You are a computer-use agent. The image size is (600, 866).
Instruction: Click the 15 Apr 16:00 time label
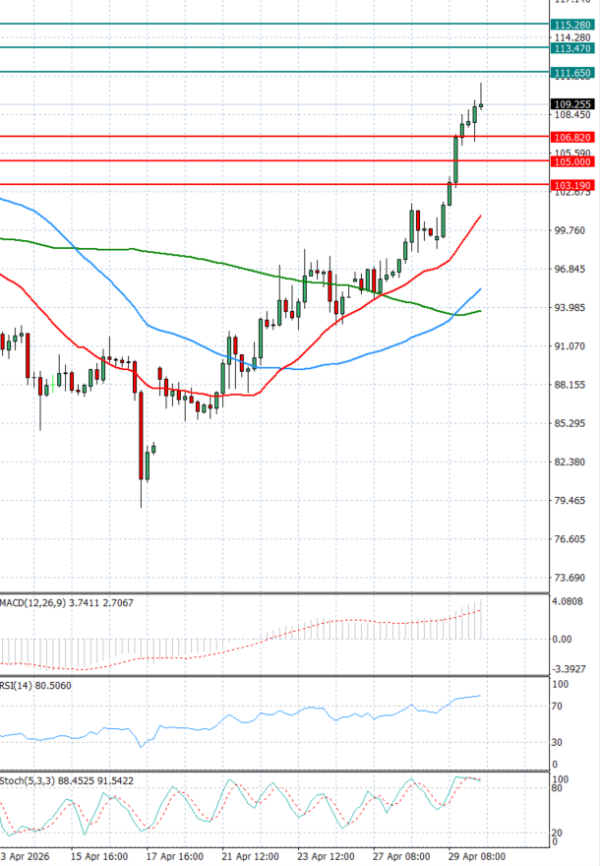tap(97, 856)
